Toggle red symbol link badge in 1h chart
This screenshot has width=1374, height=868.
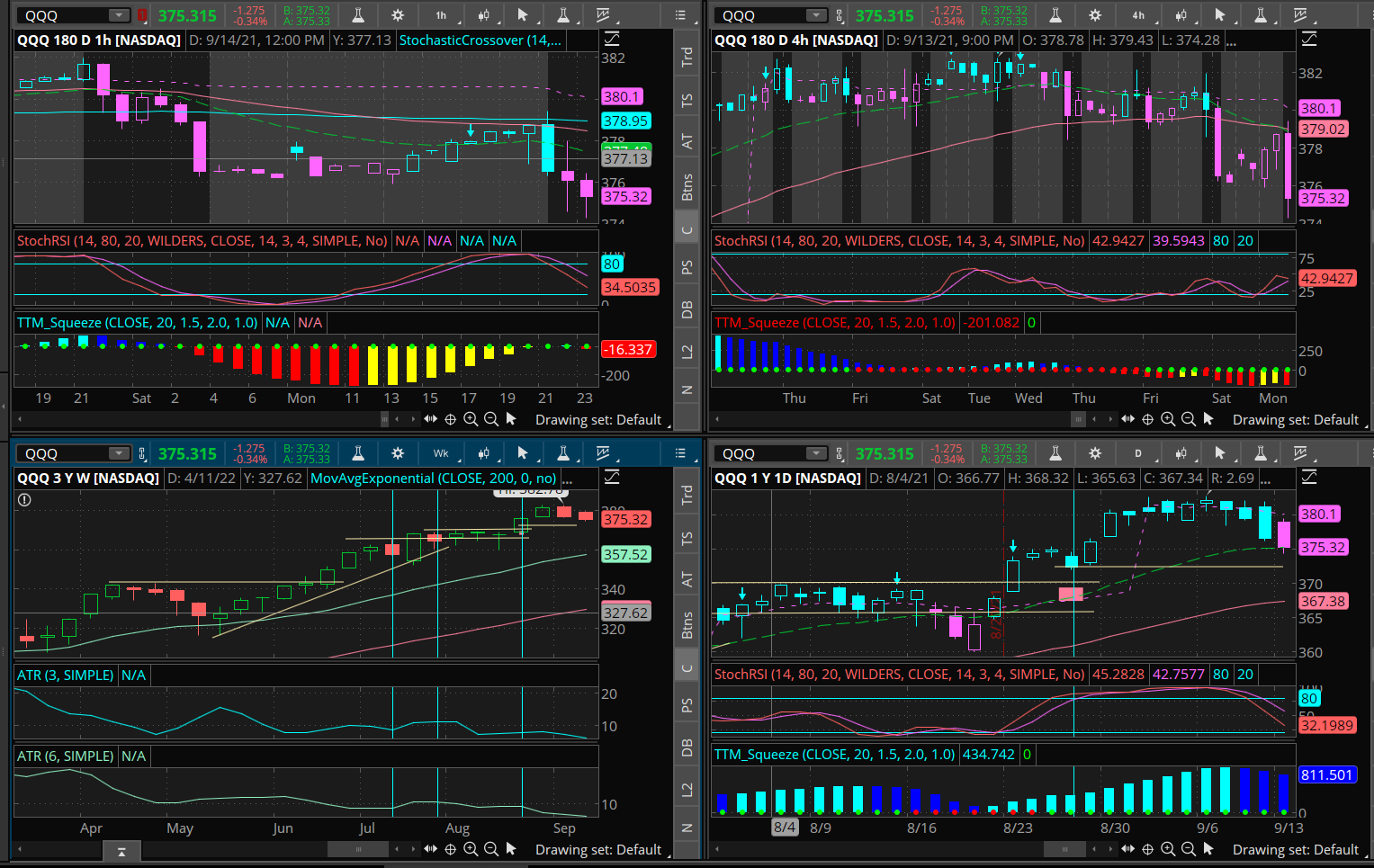point(142,15)
